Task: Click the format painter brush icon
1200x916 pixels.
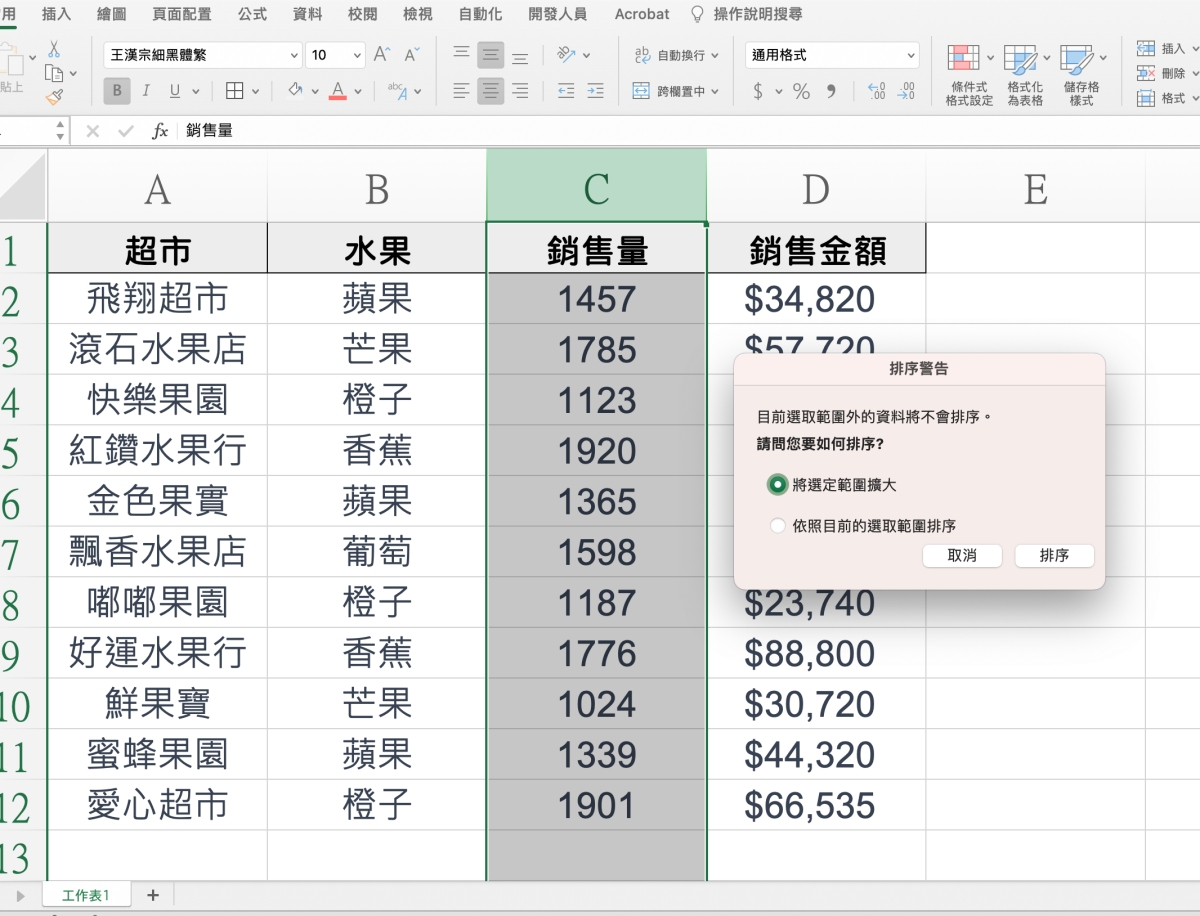Action: tap(54, 97)
